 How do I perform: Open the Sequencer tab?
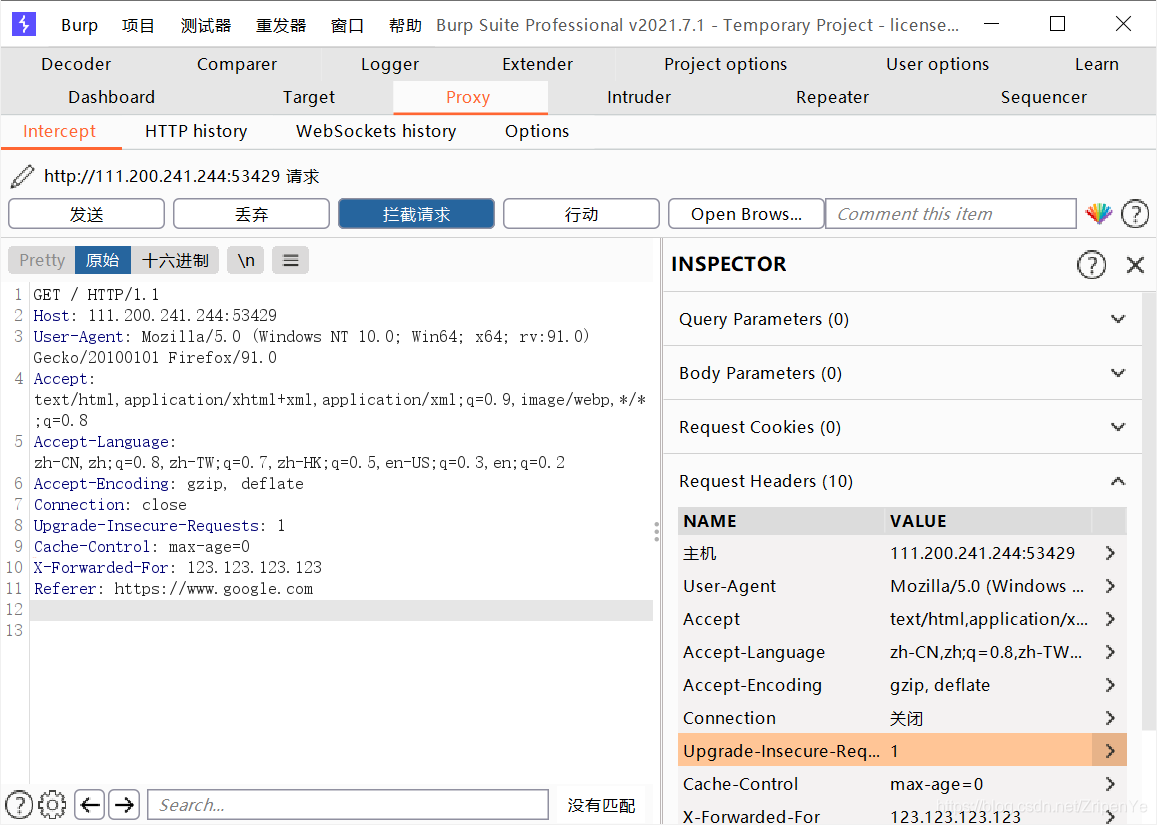tap(1043, 97)
